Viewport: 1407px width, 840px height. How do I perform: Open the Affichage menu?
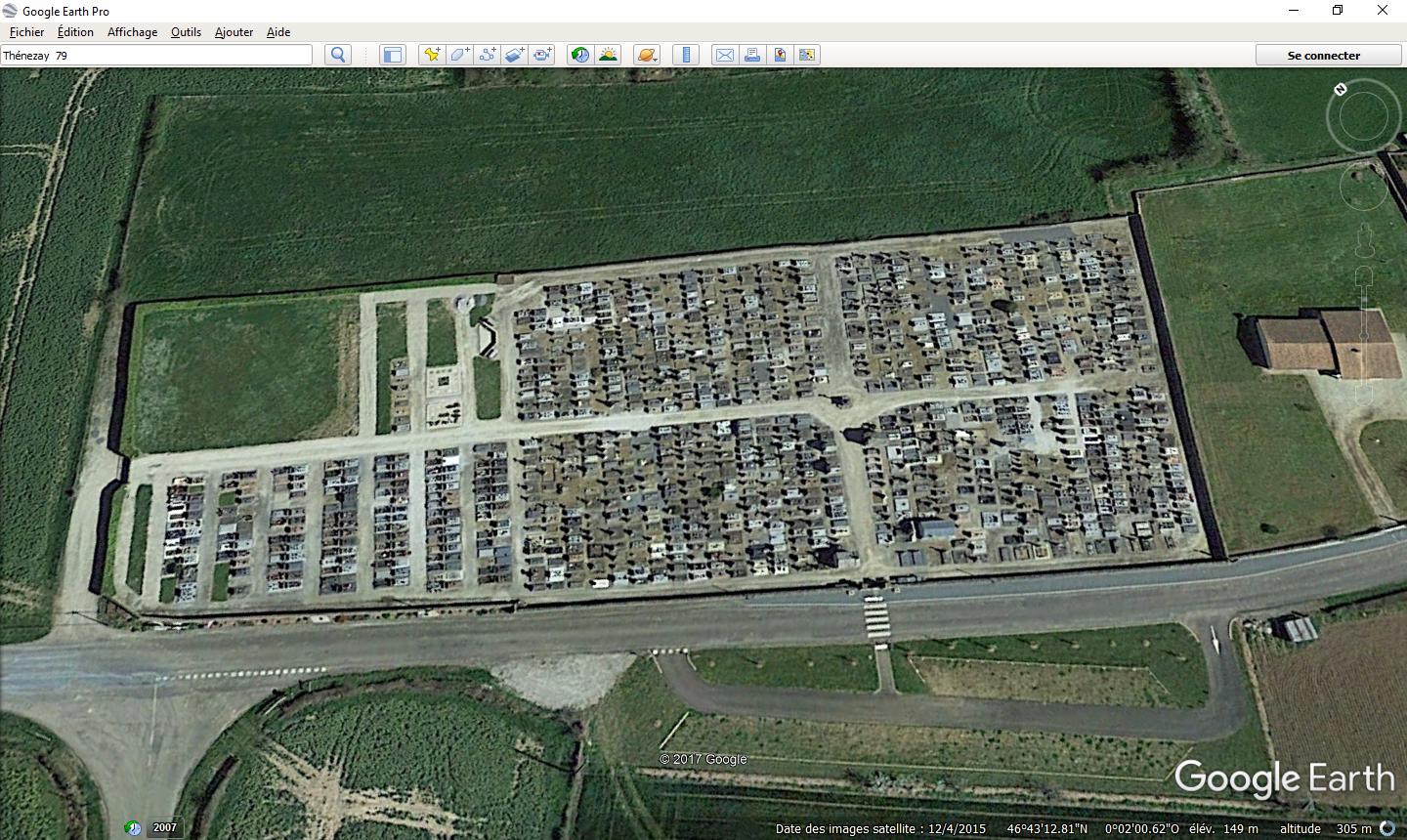click(x=132, y=32)
